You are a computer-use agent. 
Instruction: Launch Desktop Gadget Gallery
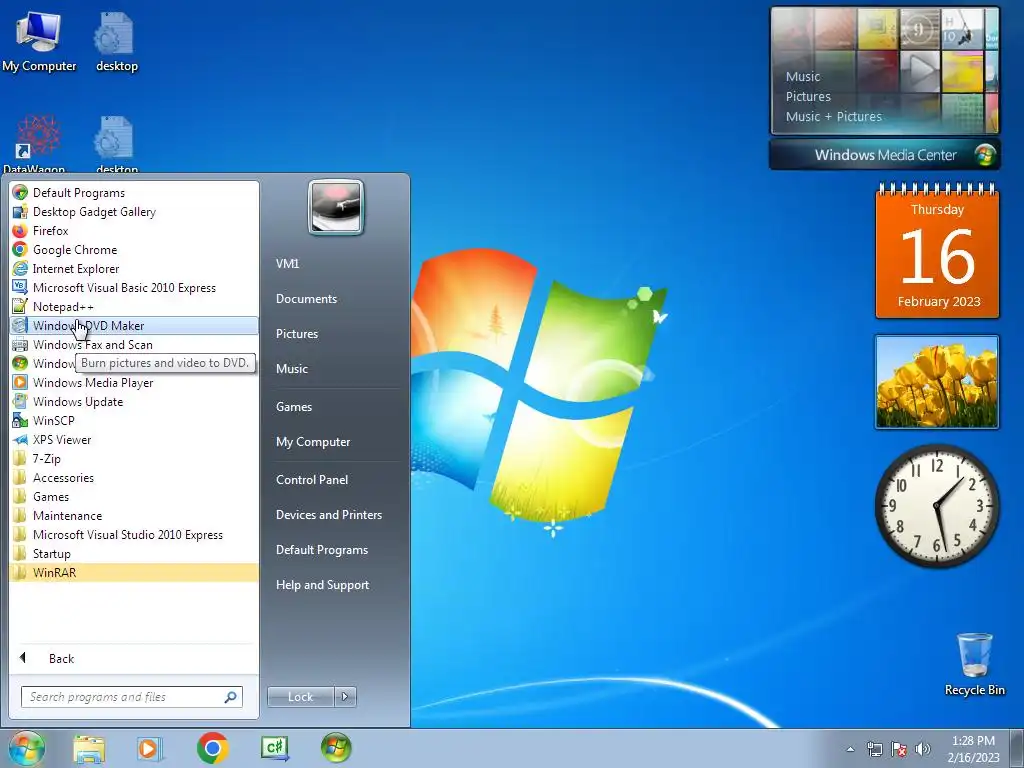[x=134, y=212]
